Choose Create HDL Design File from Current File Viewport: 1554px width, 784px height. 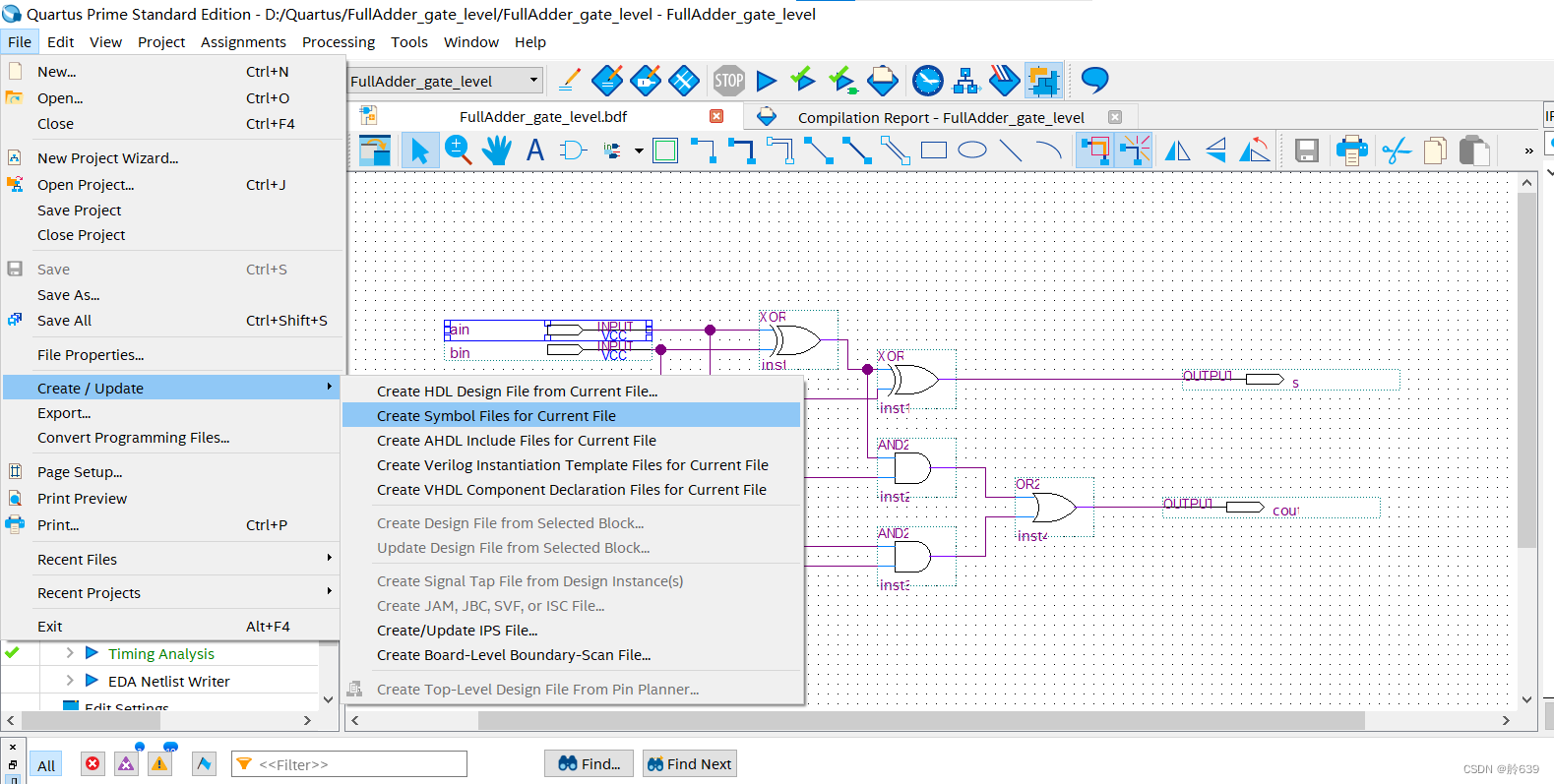pyautogui.click(x=571, y=392)
